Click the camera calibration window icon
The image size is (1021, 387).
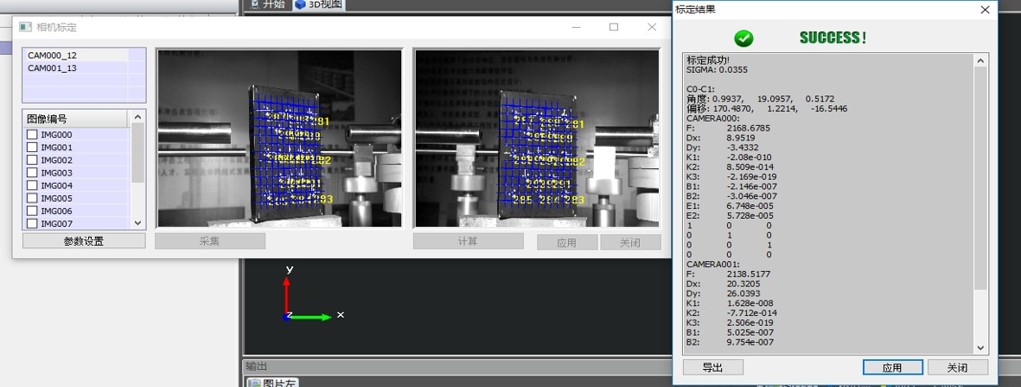pos(25,27)
